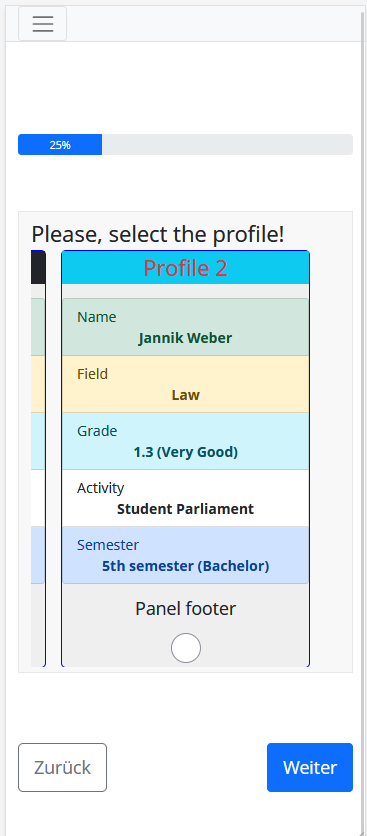Click the Zurück button
367x836 pixels.
point(62,767)
